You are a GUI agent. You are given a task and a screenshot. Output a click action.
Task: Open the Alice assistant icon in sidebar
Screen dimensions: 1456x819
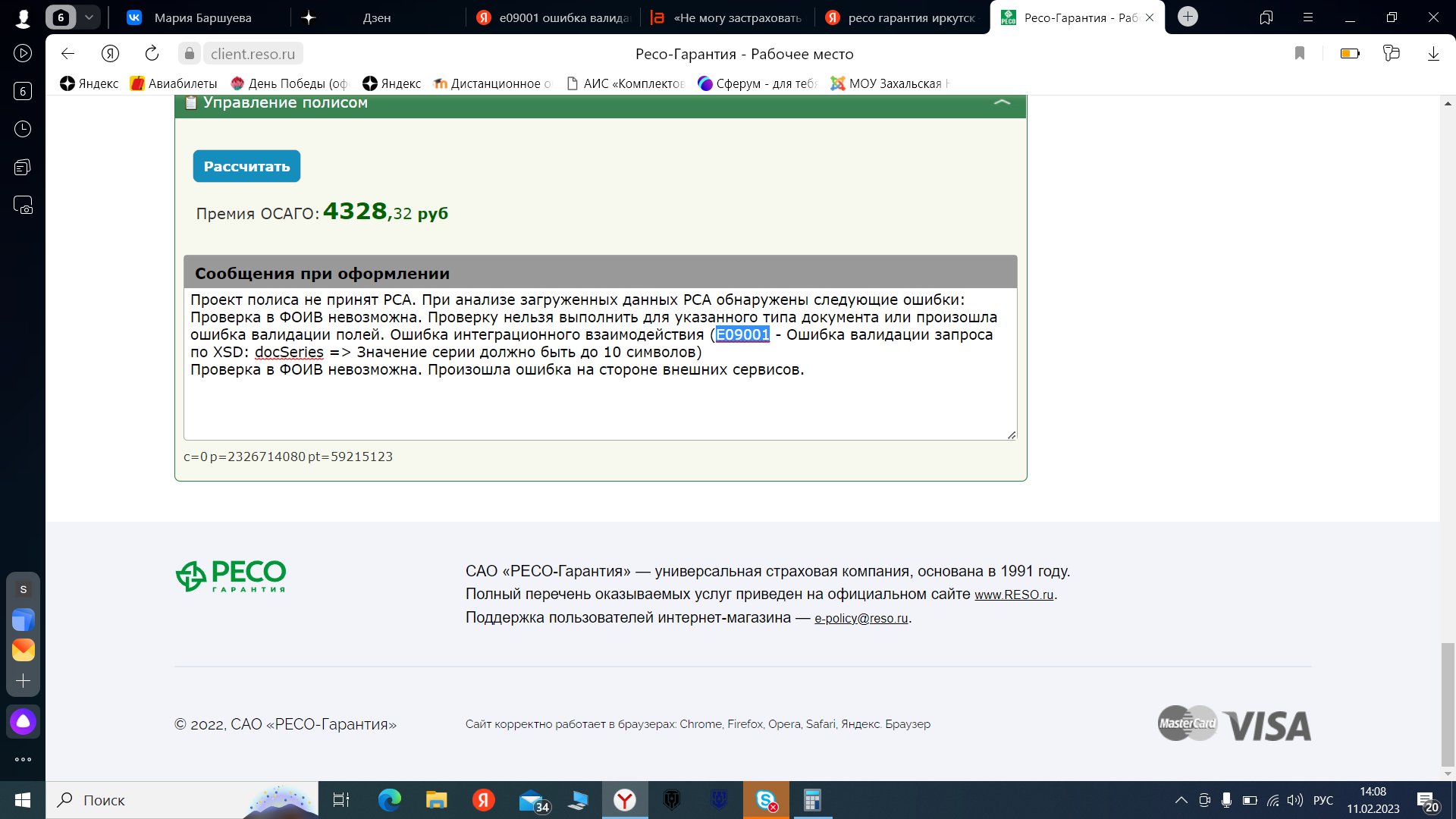(x=23, y=721)
